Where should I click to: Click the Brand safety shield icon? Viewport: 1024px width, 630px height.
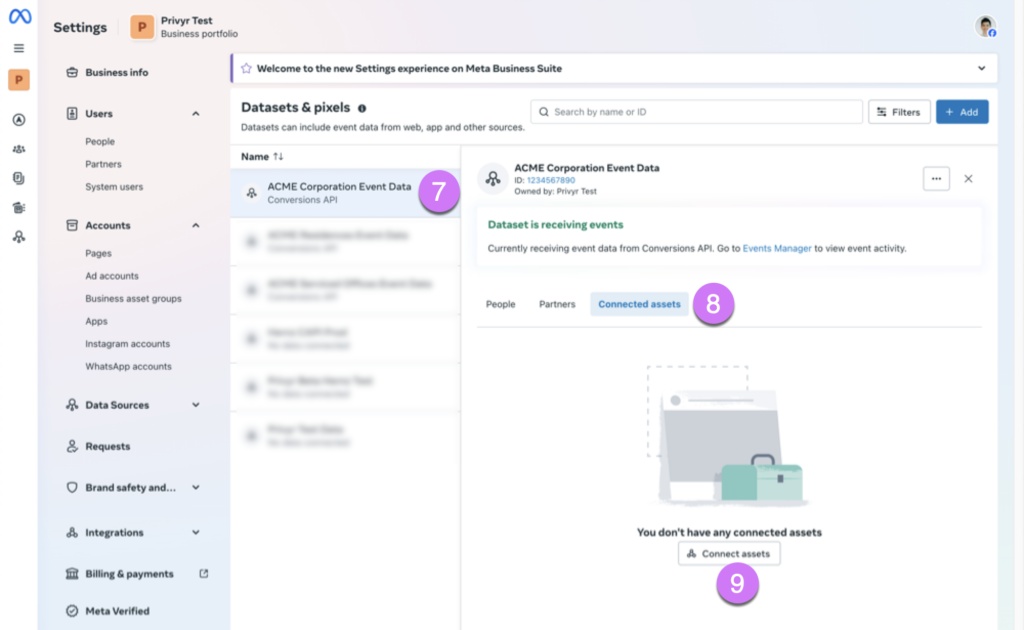[72, 488]
